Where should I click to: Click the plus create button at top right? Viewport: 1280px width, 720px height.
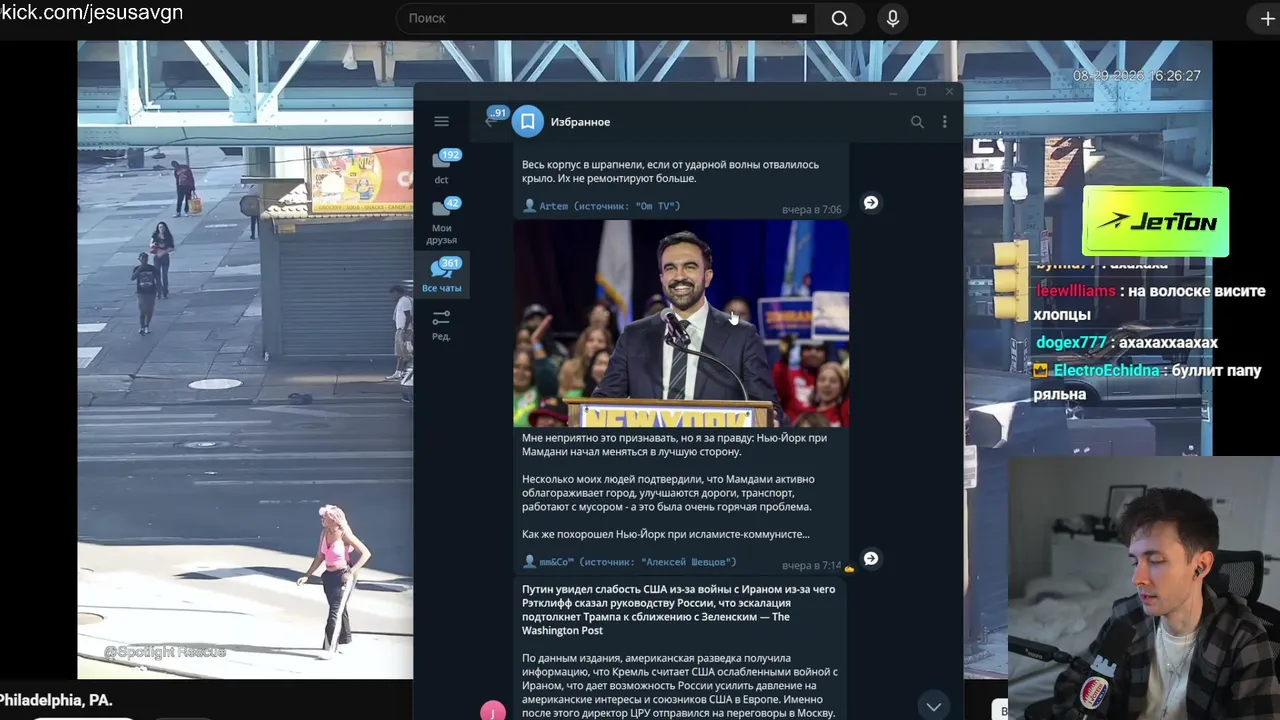pos(1267,18)
